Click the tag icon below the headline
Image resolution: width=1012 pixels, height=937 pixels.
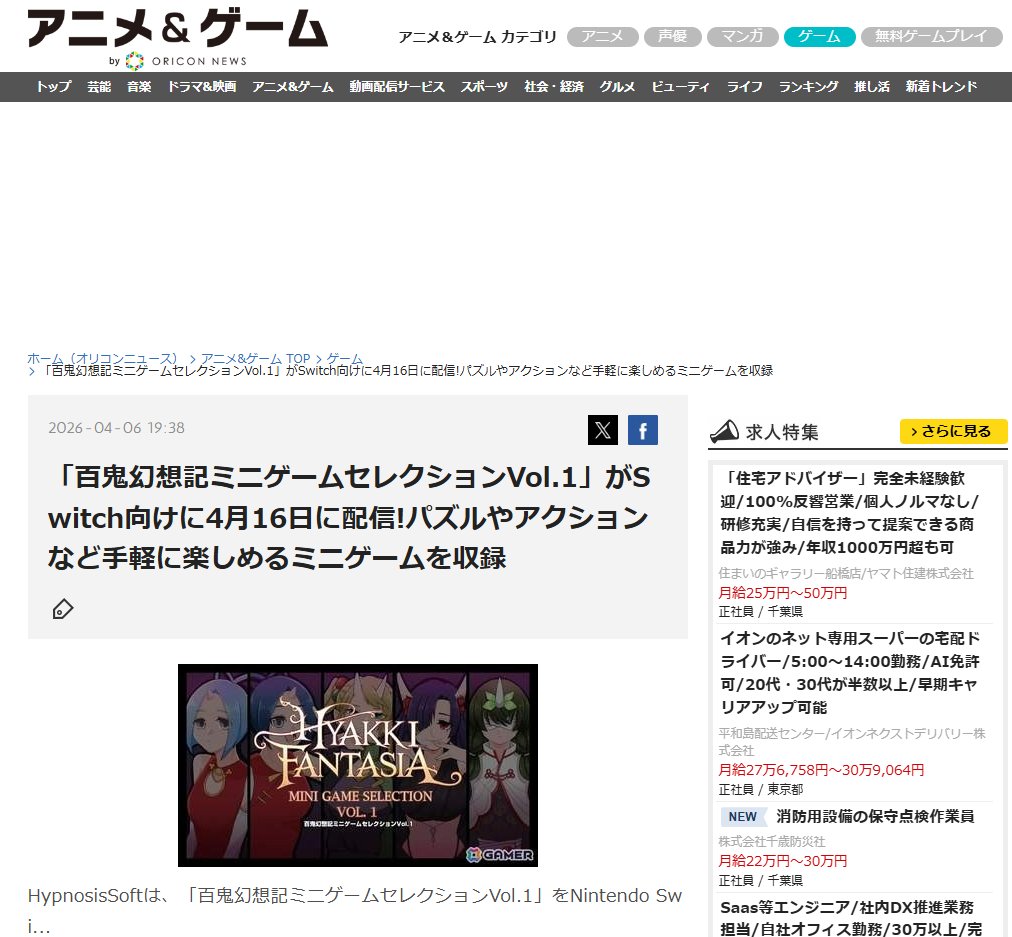point(63,609)
